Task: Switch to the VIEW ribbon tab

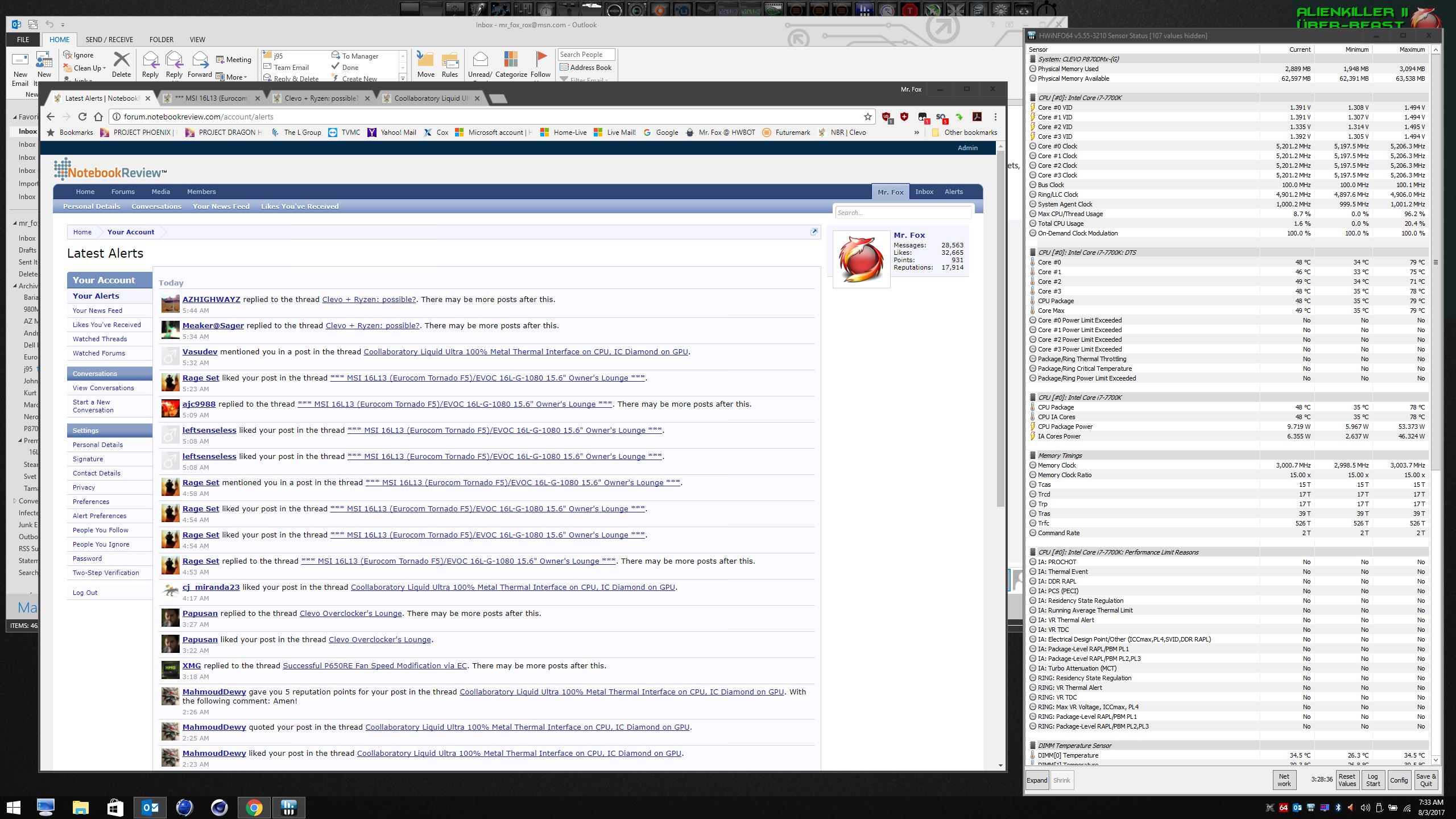Action: click(x=197, y=39)
